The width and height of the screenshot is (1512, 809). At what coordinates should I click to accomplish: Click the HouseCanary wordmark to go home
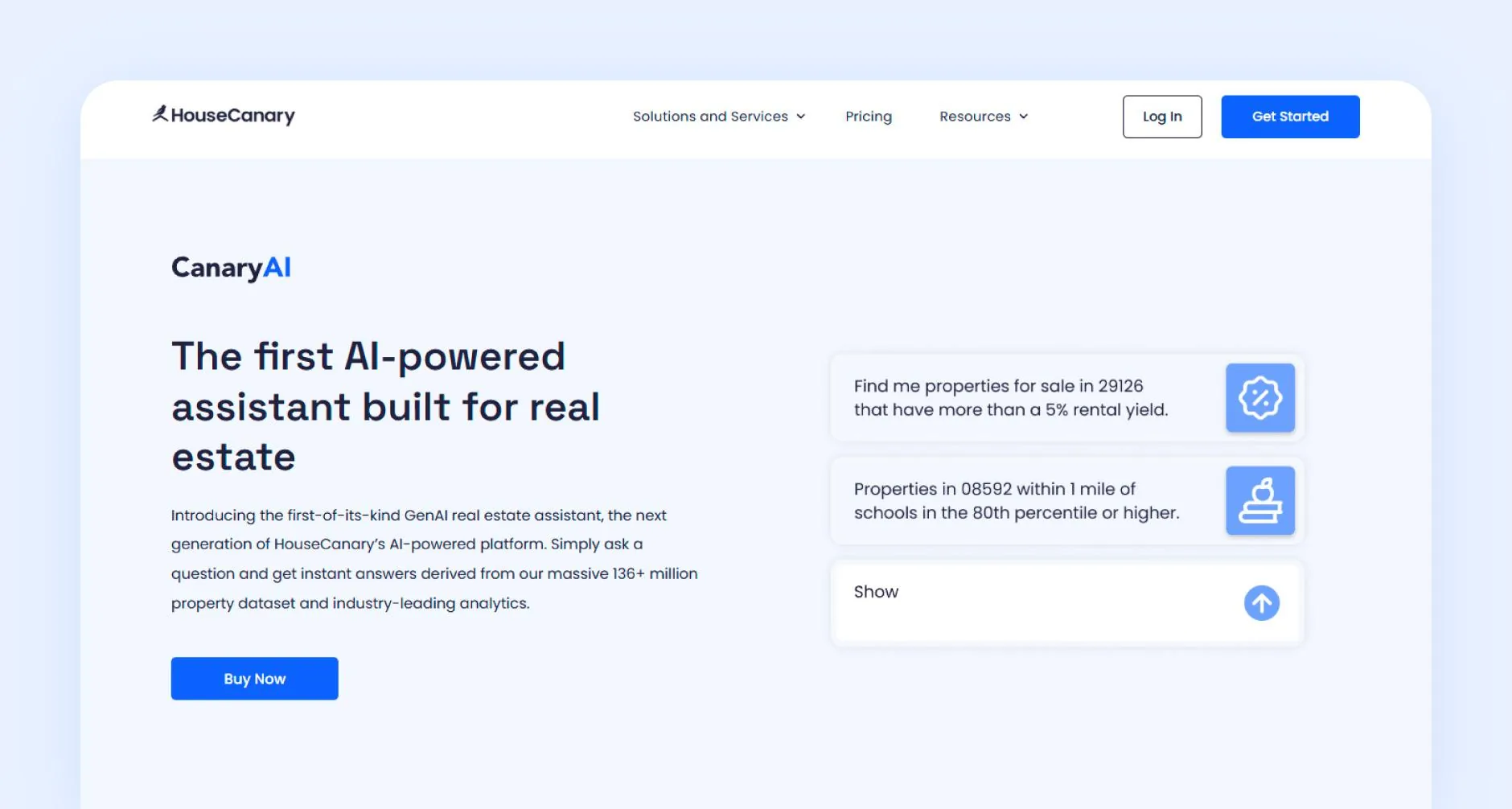(x=233, y=116)
